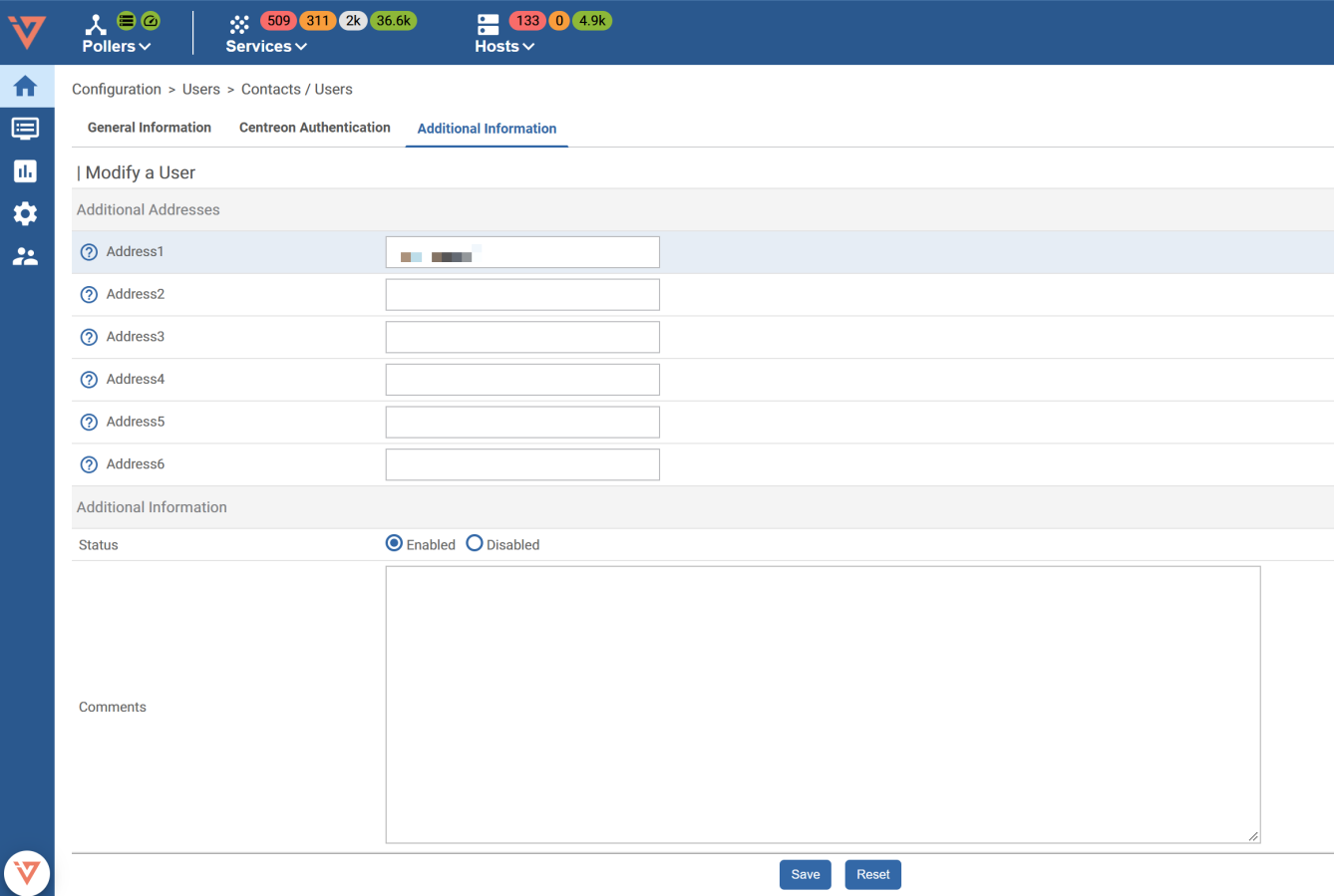Show help for Address6

(89, 464)
